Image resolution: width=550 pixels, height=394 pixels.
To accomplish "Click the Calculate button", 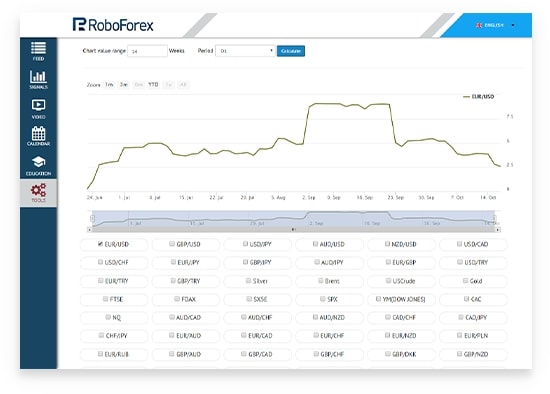I will point(291,51).
